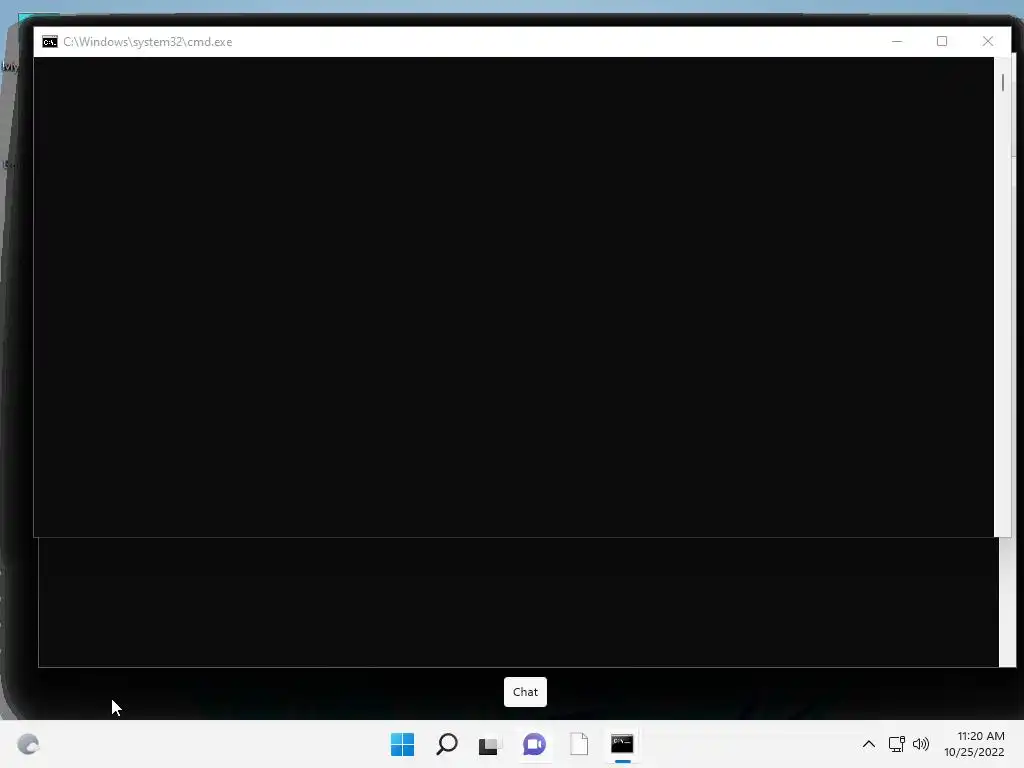Open the volume tray icon
1024x768 pixels.
(x=921, y=744)
